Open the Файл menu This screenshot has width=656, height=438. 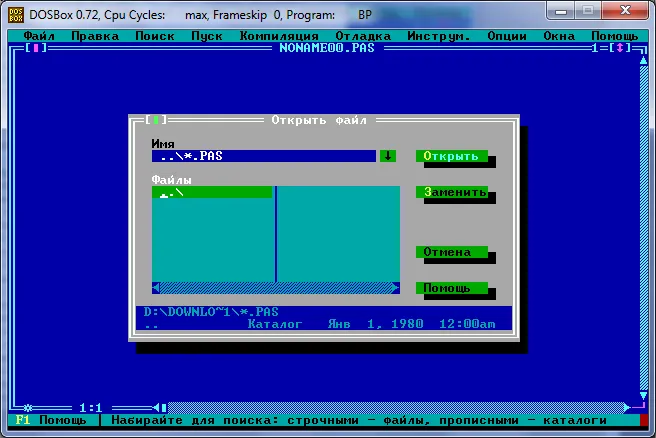click(39, 36)
